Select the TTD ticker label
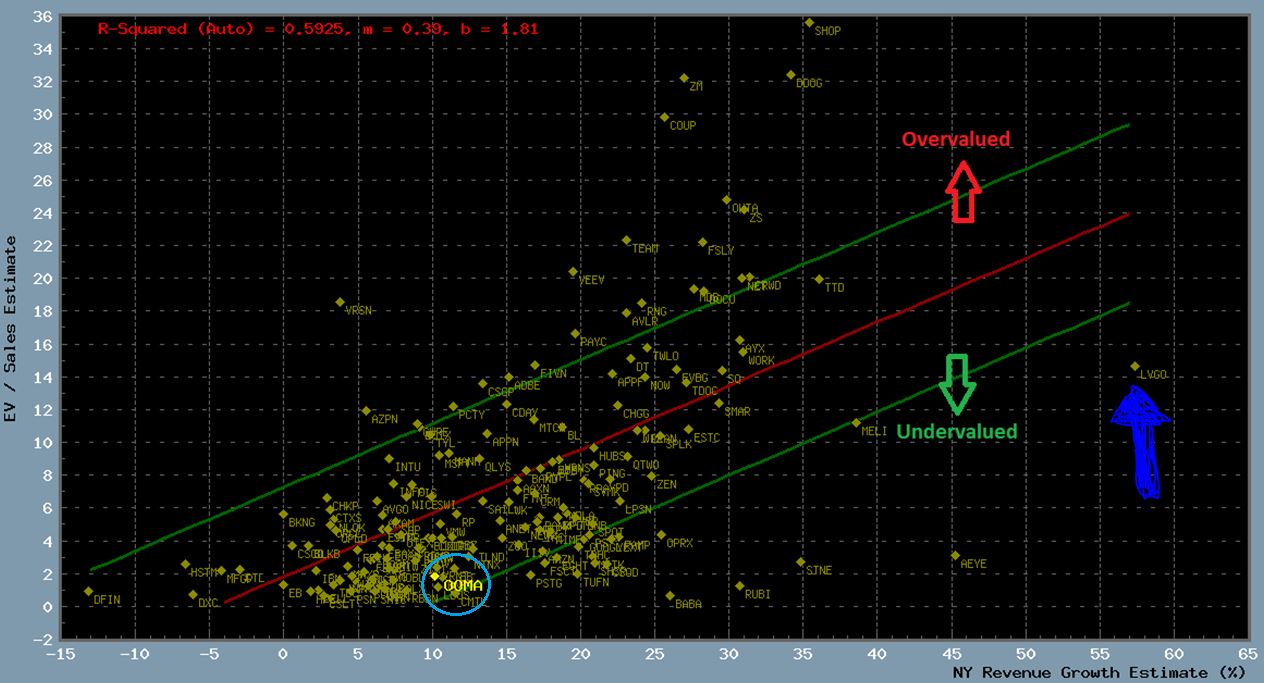1264x683 pixels. click(x=834, y=288)
